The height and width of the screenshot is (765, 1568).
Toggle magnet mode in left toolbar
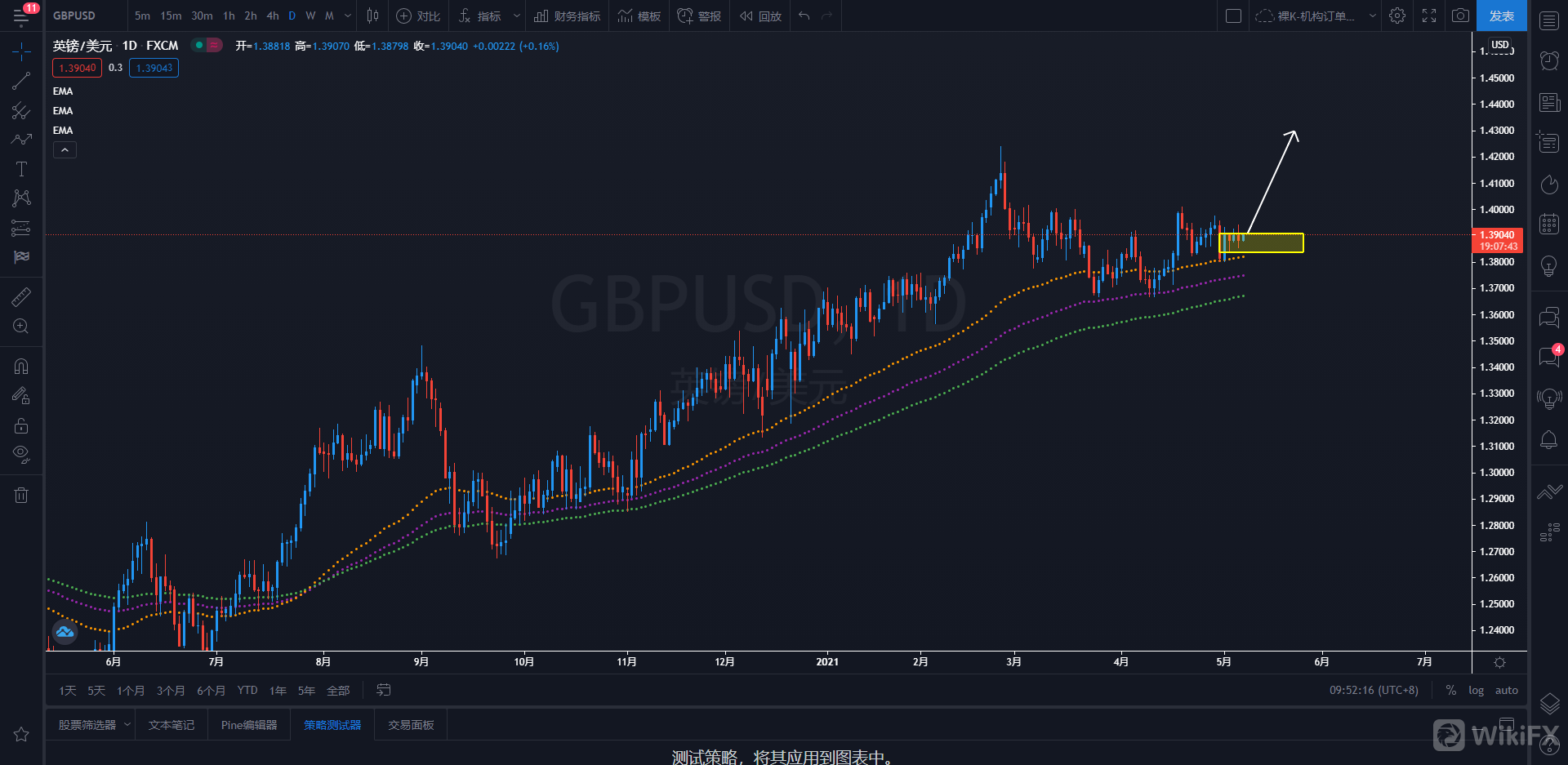(x=21, y=367)
